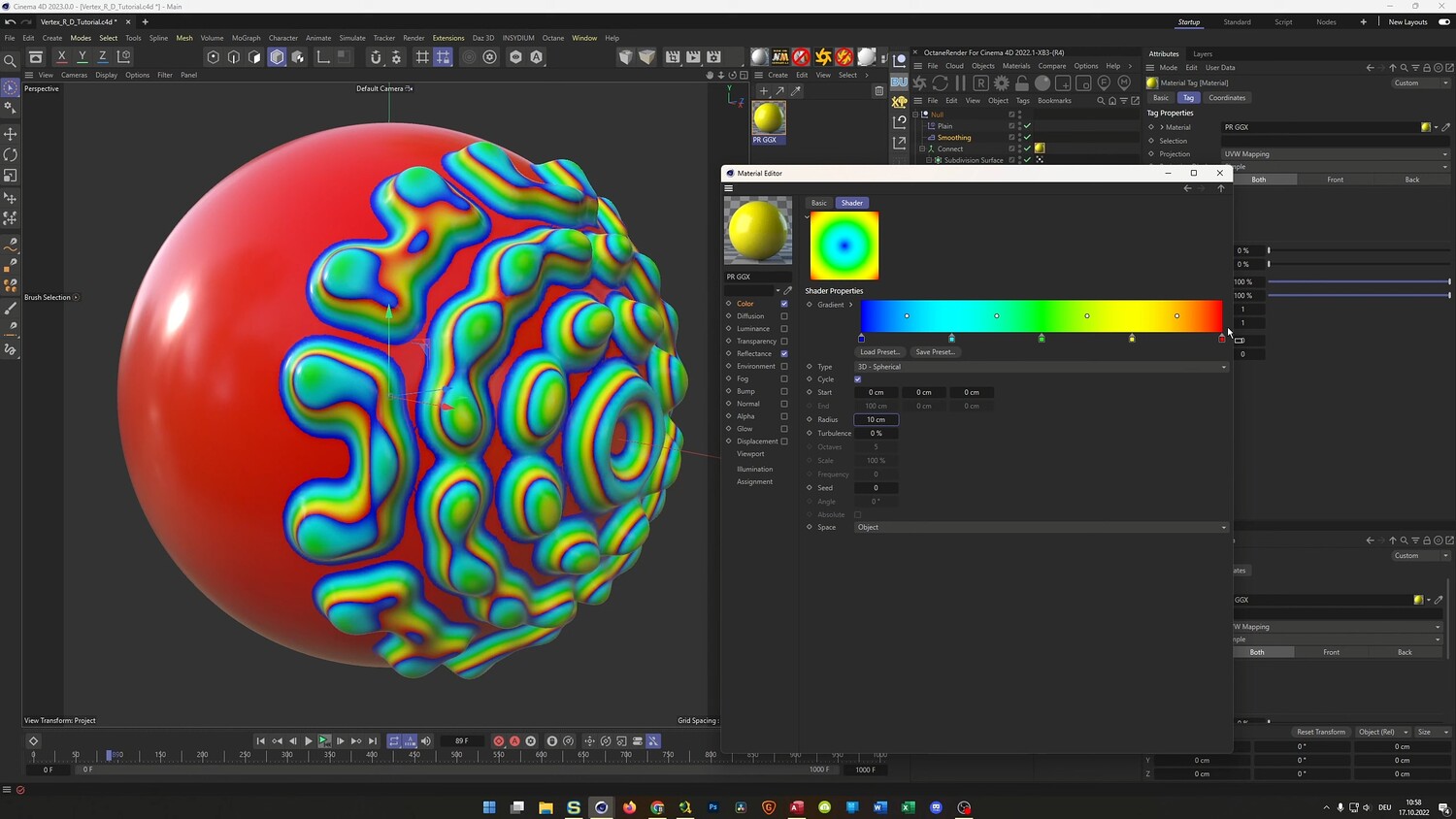Delete material using the trash icon
The height and width of the screenshot is (819, 1456).
pyautogui.click(x=878, y=91)
